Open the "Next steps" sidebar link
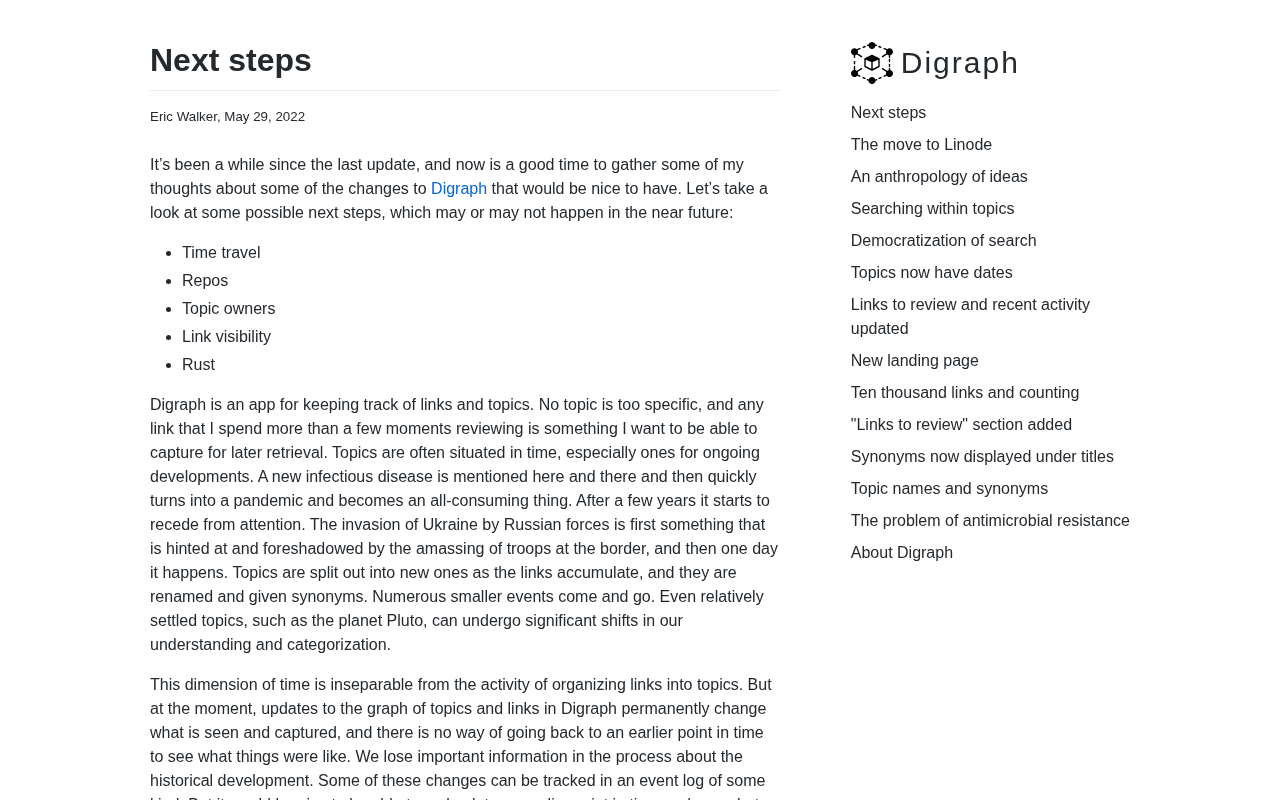 click(888, 113)
